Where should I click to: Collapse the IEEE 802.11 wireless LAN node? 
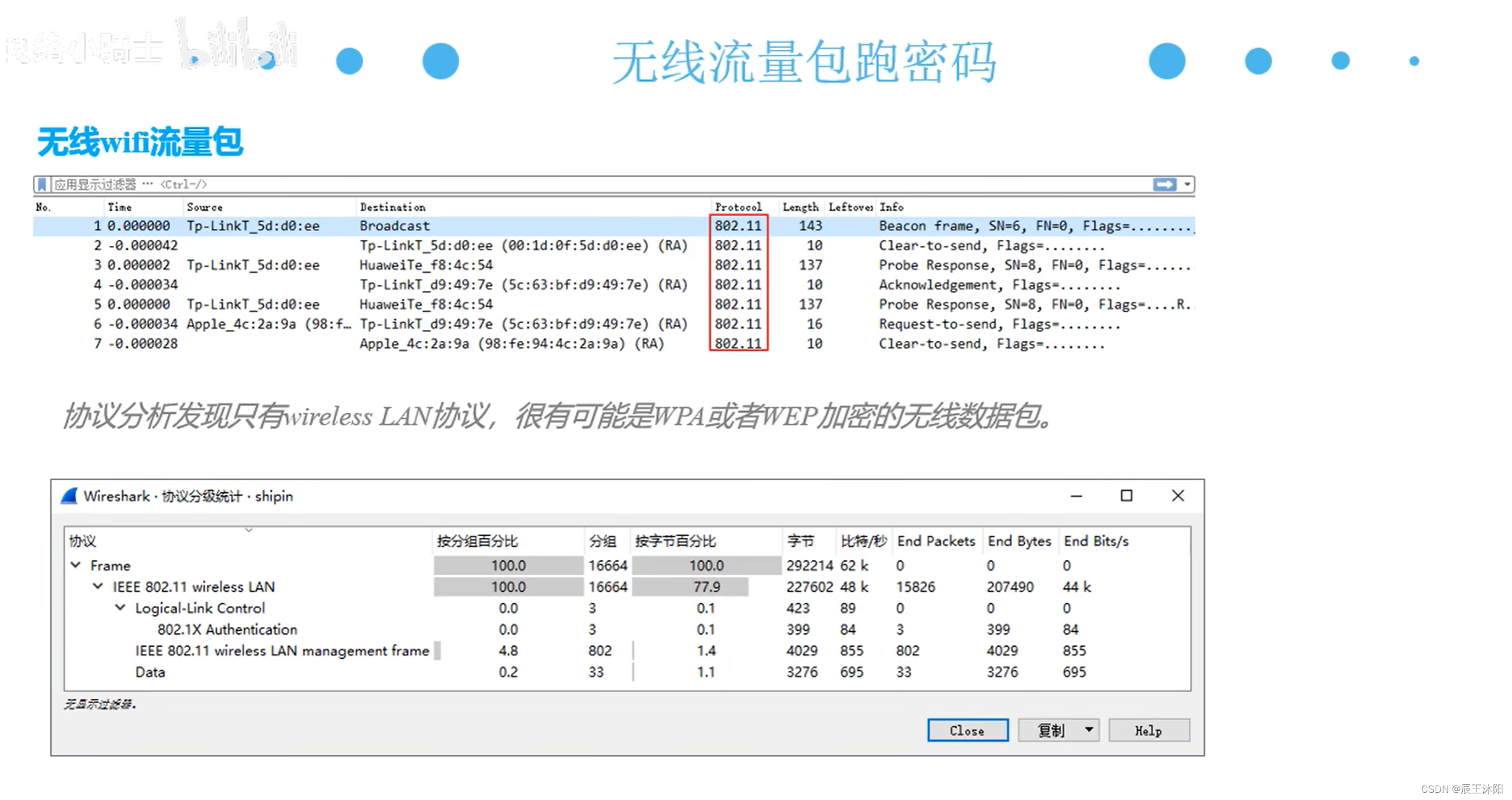coord(98,587)
